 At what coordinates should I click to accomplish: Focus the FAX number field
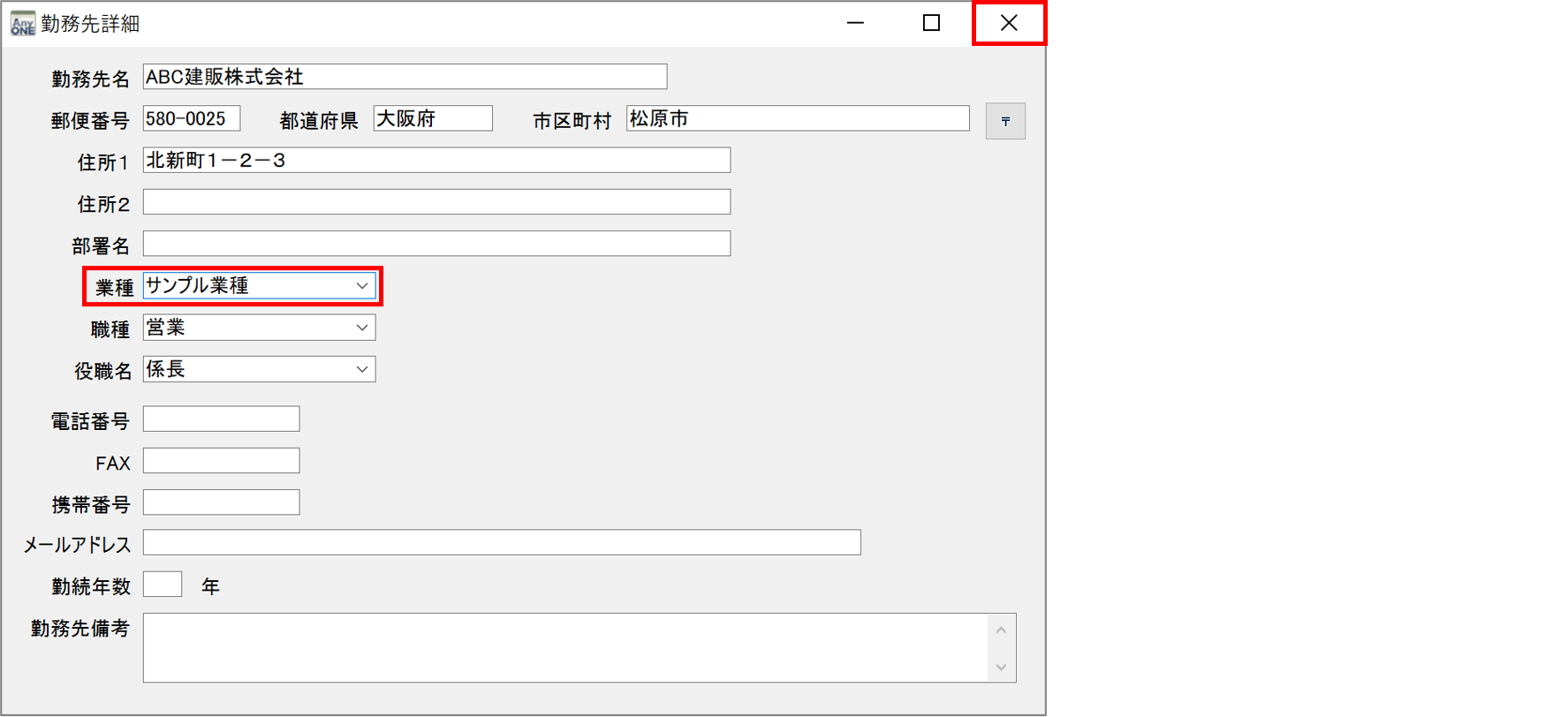221,461
